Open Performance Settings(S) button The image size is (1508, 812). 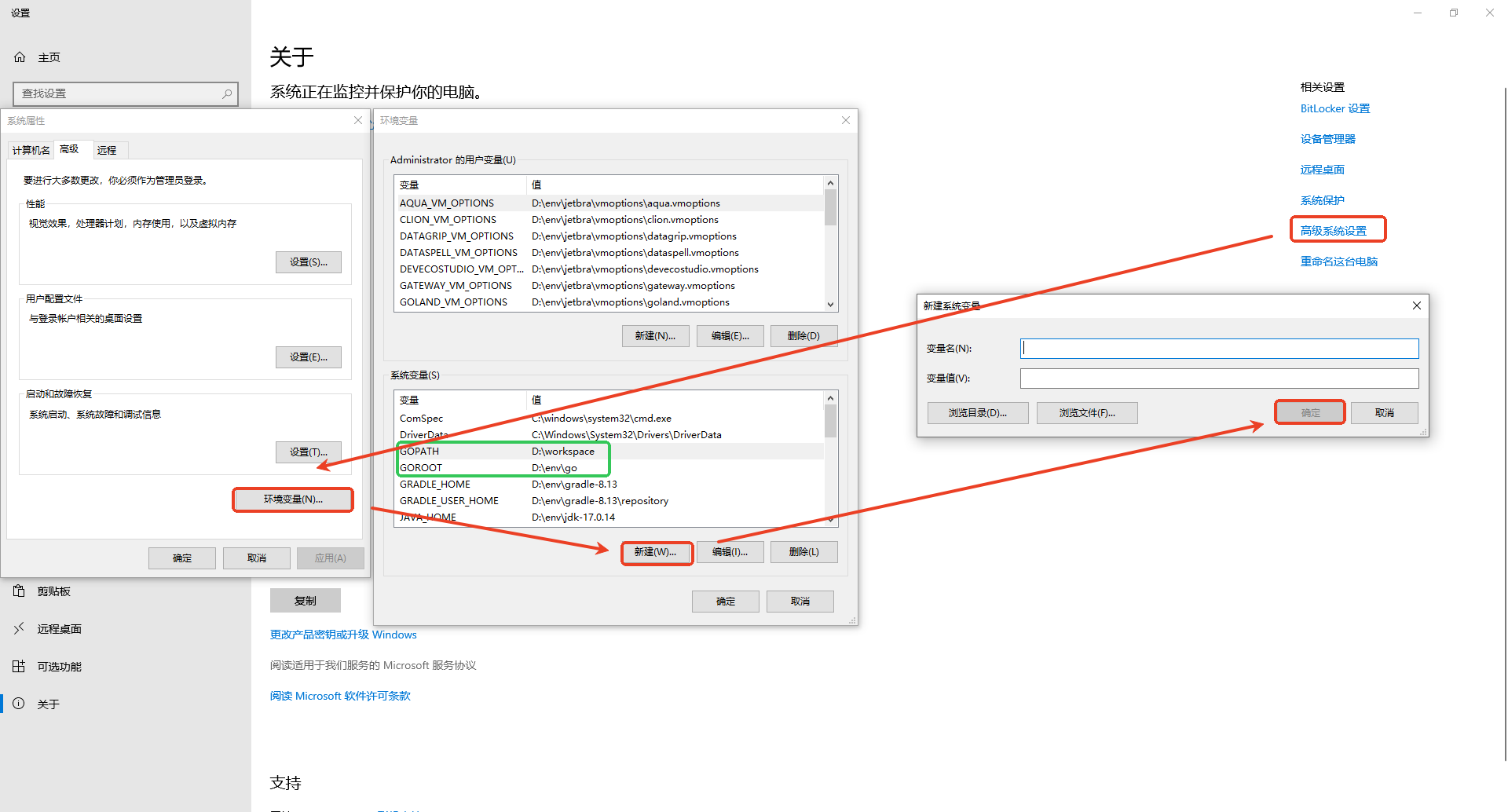point(309,262)
